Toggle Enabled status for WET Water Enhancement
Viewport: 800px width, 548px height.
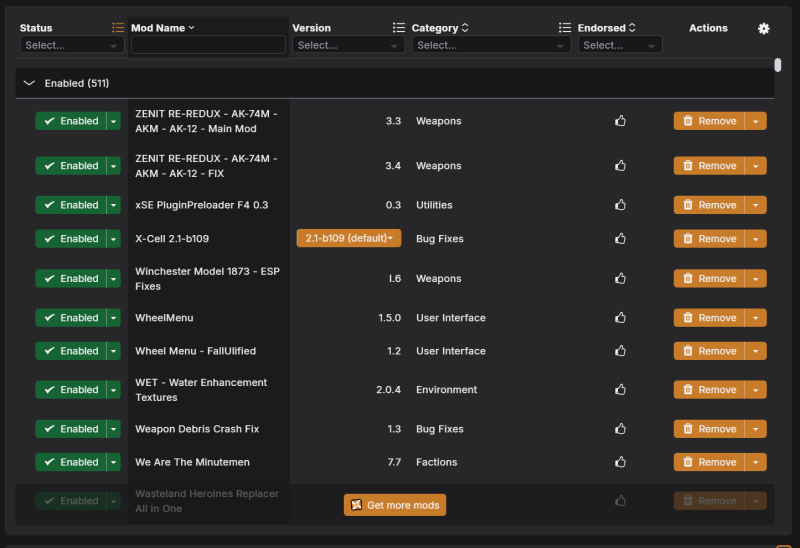tap(71, 389)
